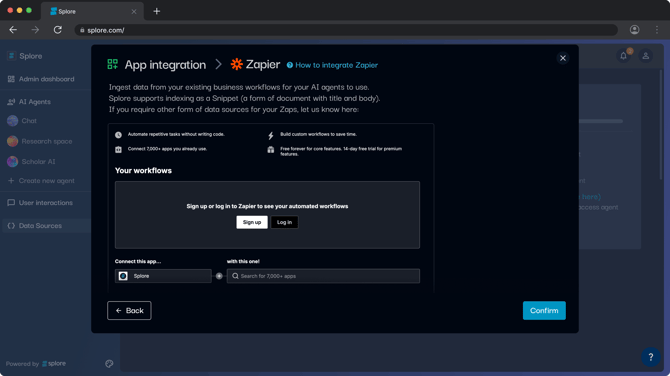This screenshot has height=376, width=670.
Task: Open How to integrate Zapier help link
Action: click(336, 65)
